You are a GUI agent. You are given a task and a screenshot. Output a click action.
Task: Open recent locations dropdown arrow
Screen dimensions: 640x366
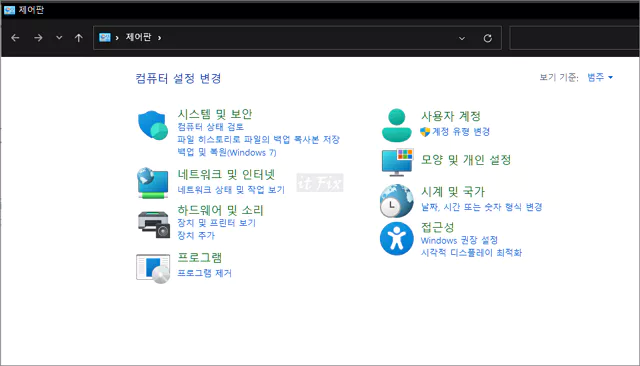pyautogui.click(x=59, y=38)
